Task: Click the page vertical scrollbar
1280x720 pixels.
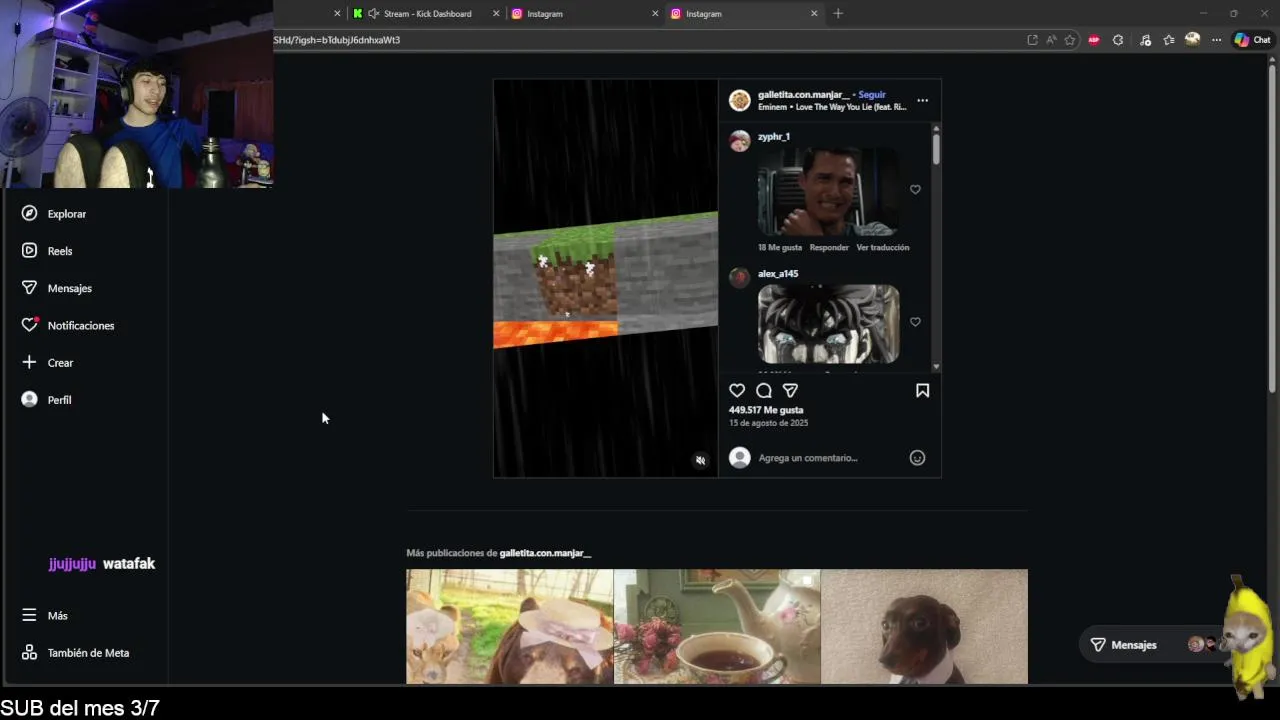Action: coord(1272,230)
